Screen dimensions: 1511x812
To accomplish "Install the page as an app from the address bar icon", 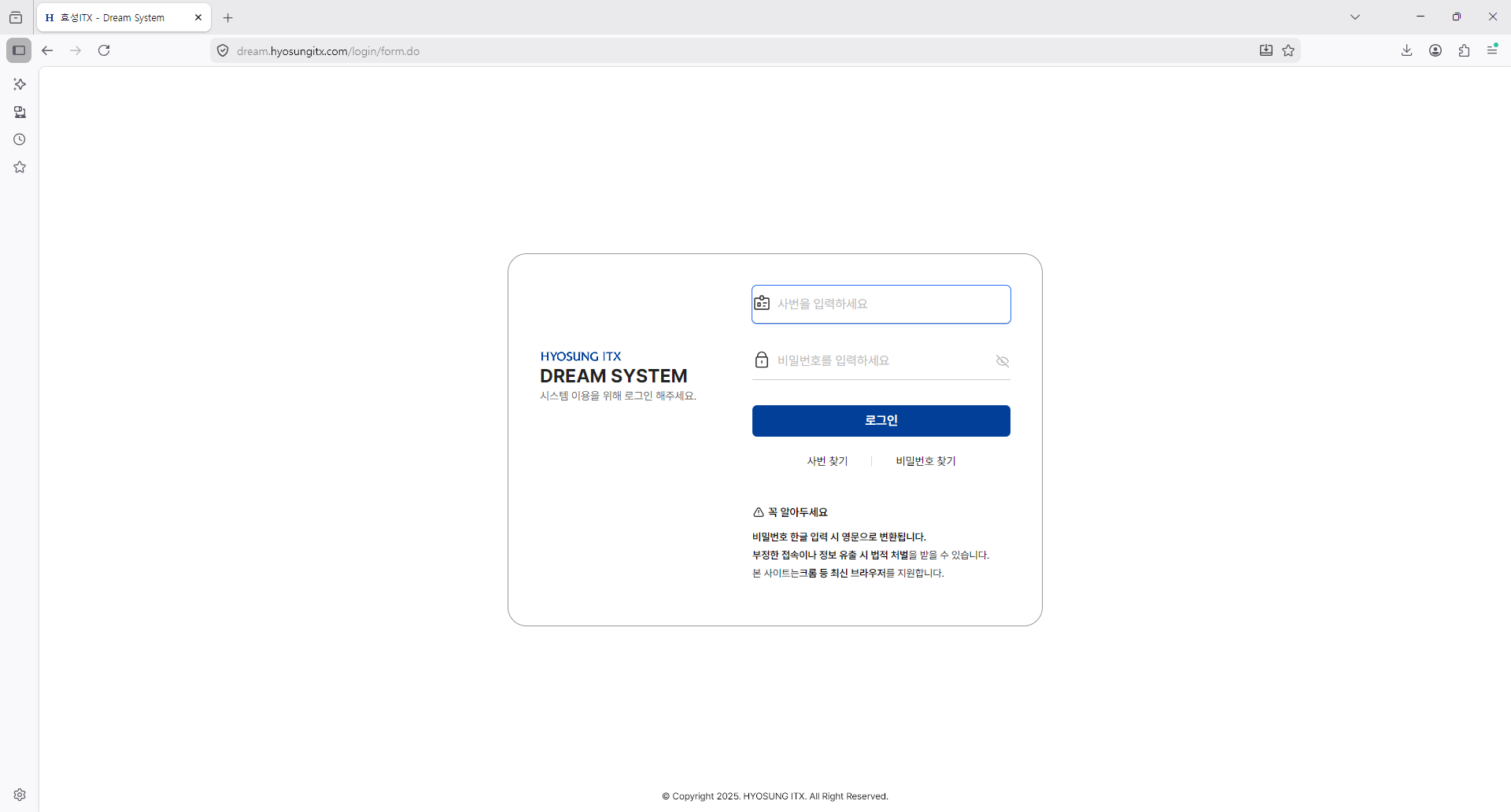I will point(1266,50).
